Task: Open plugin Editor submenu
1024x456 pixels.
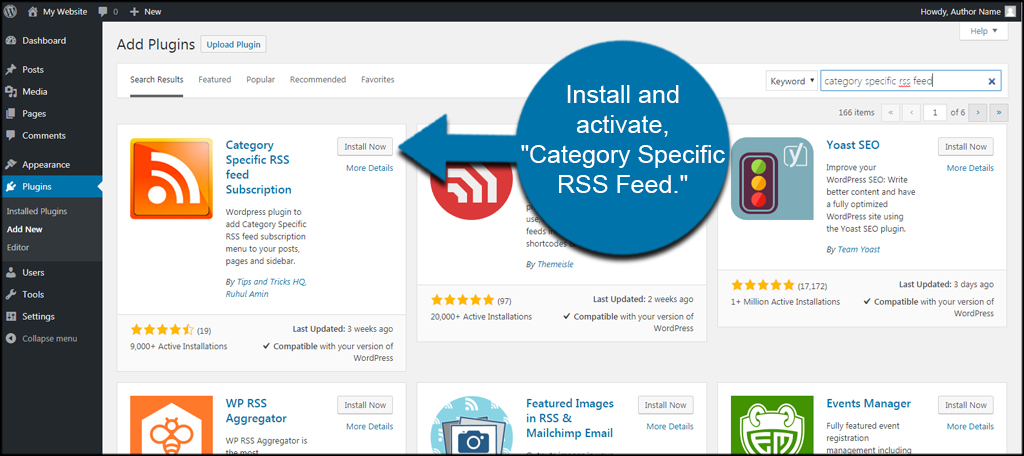Action: 18,248
